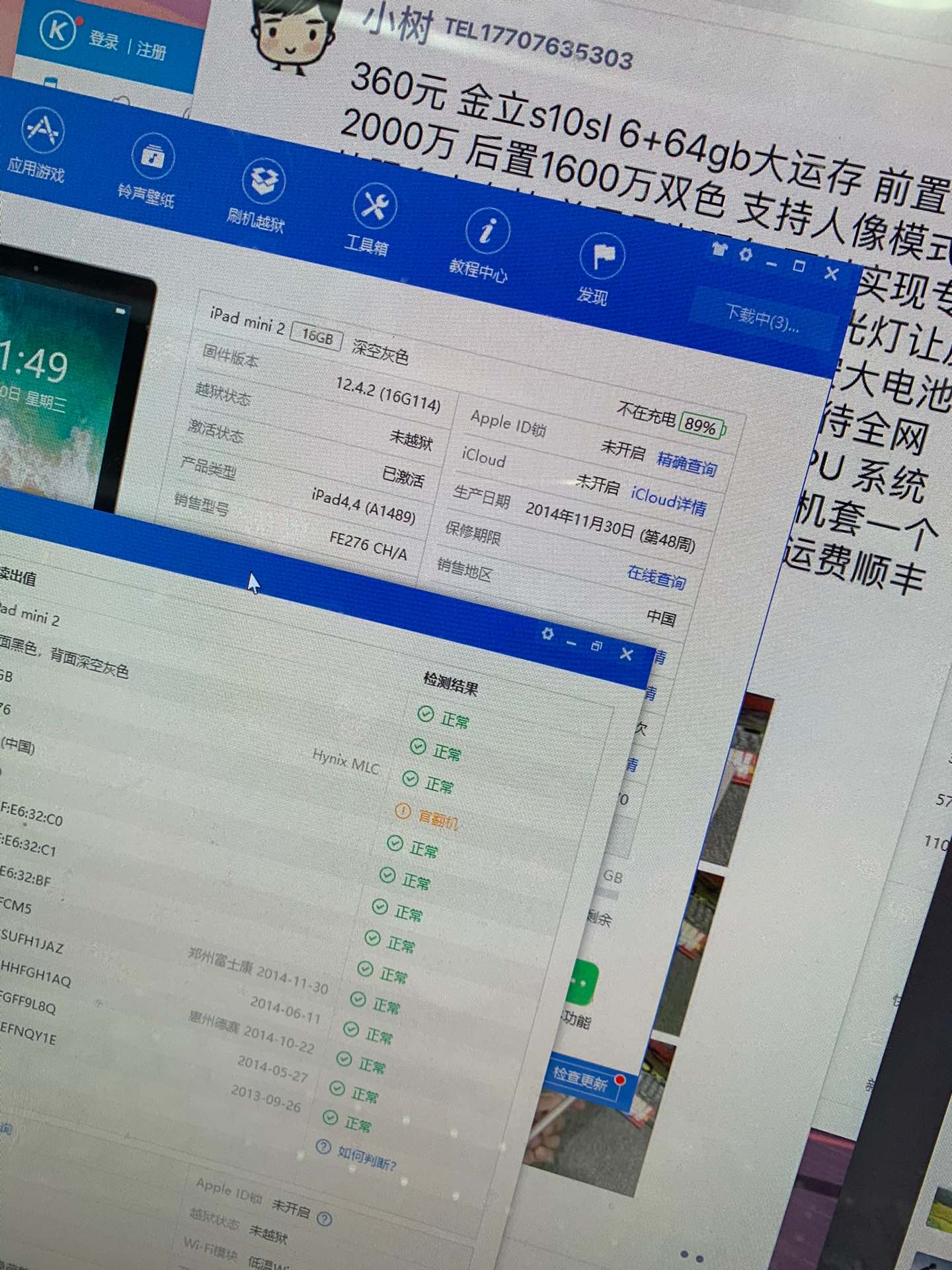Open settings gear in main window title bar

point(746,254)
